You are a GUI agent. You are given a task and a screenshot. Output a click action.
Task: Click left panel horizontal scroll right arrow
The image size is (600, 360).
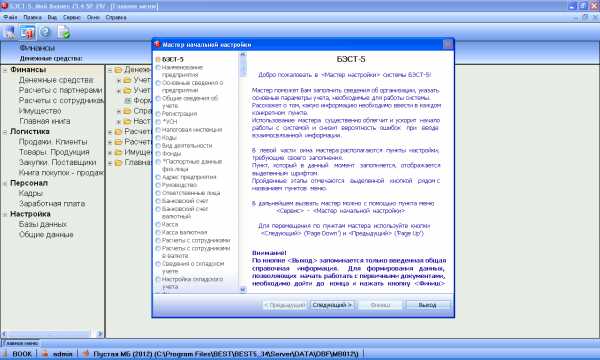coord(100,334)
